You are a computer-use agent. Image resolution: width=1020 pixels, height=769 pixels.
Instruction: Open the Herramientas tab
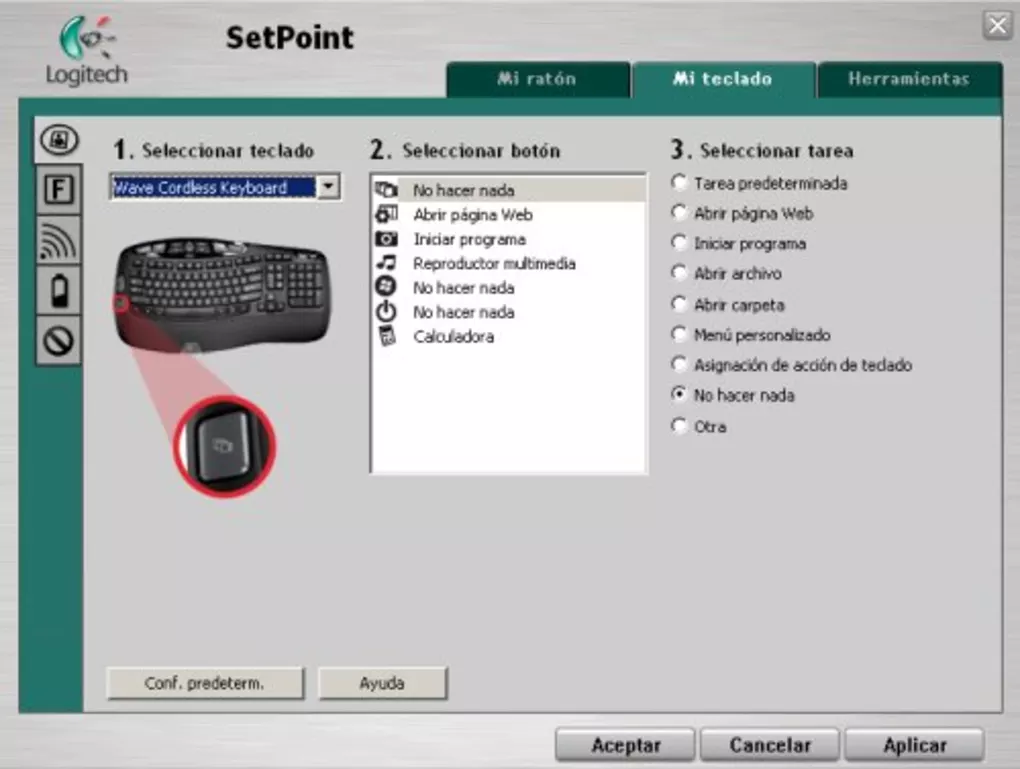(x=907, y=80)
